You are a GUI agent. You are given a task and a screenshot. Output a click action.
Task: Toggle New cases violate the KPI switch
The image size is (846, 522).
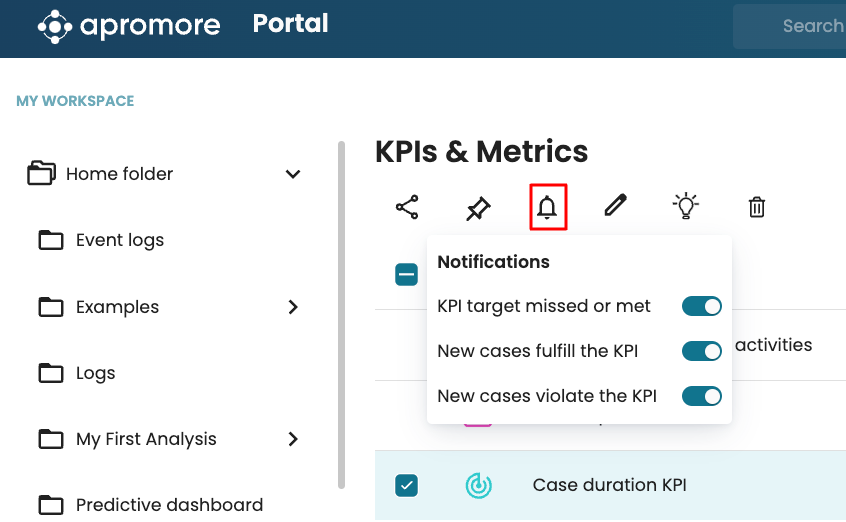[x=701, y=396]
